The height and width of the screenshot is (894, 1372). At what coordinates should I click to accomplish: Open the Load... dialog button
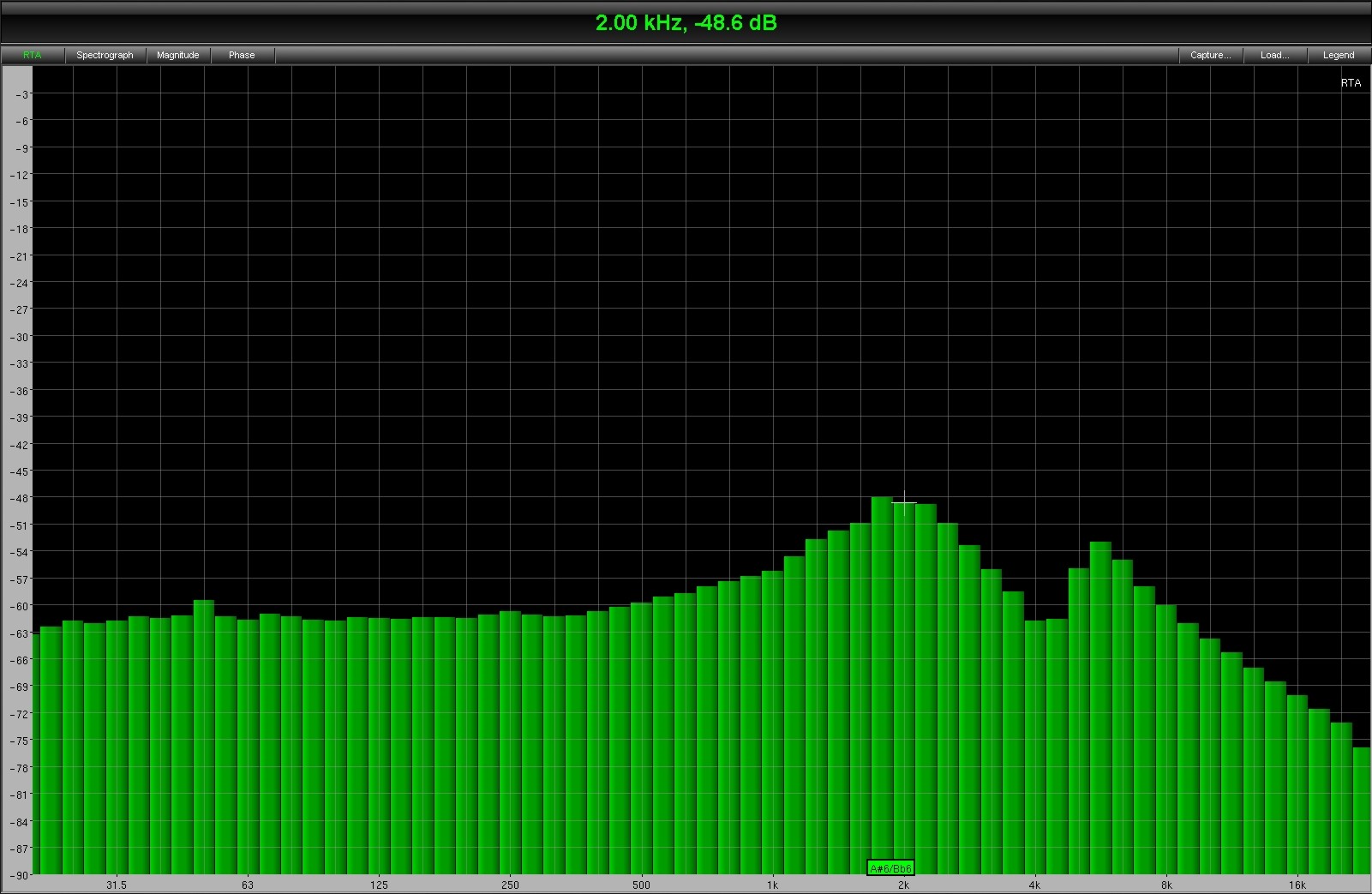tap(1274, 55)
